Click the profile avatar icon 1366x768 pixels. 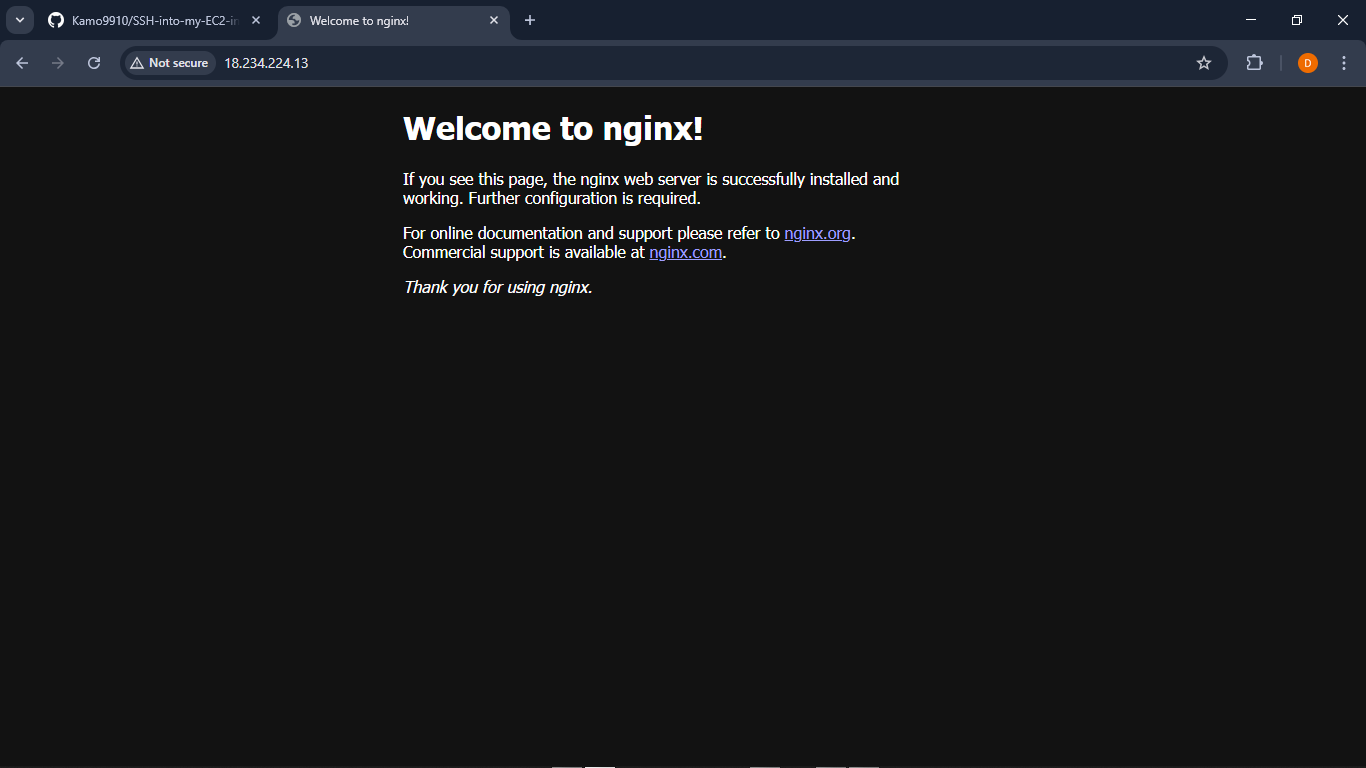point(1307,62)
